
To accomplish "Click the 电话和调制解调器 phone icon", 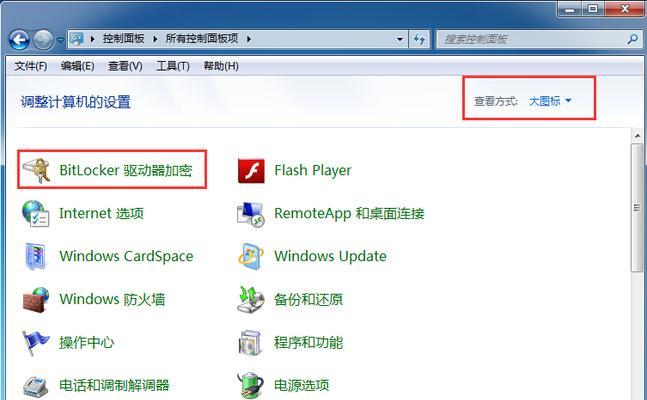I will pos(35,386).
